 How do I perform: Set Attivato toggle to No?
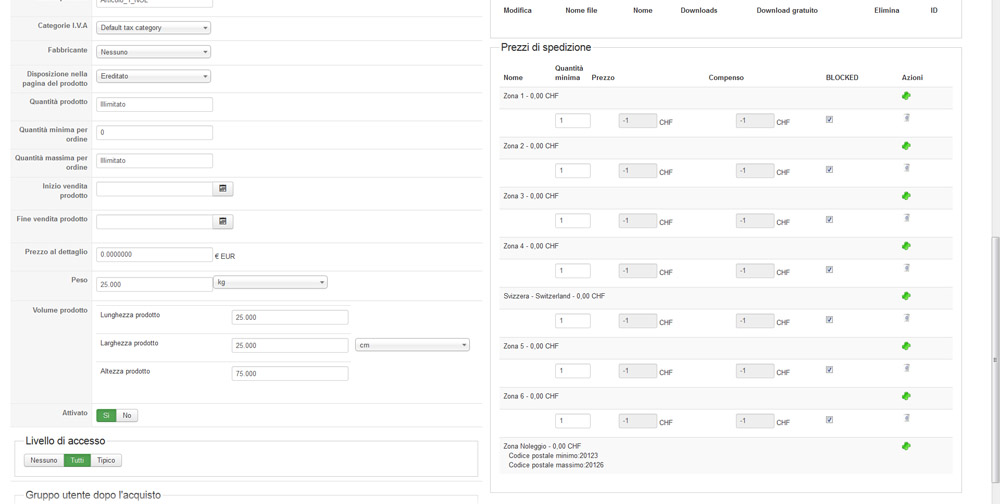127,415
